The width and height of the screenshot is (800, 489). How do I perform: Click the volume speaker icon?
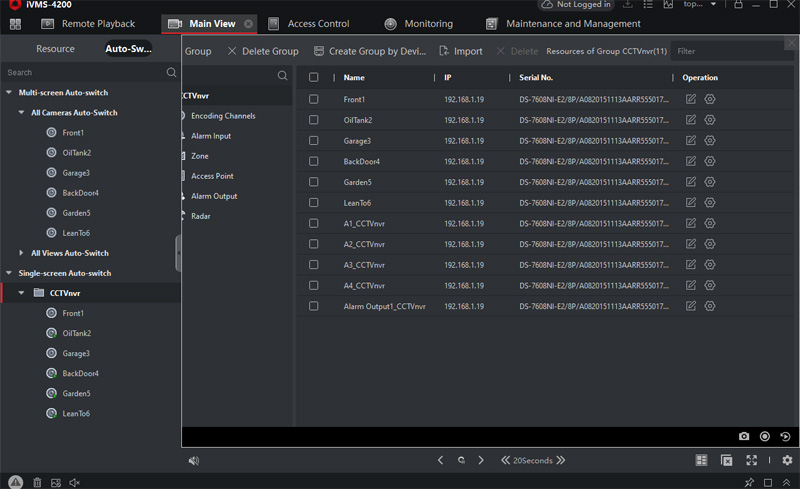194,461
